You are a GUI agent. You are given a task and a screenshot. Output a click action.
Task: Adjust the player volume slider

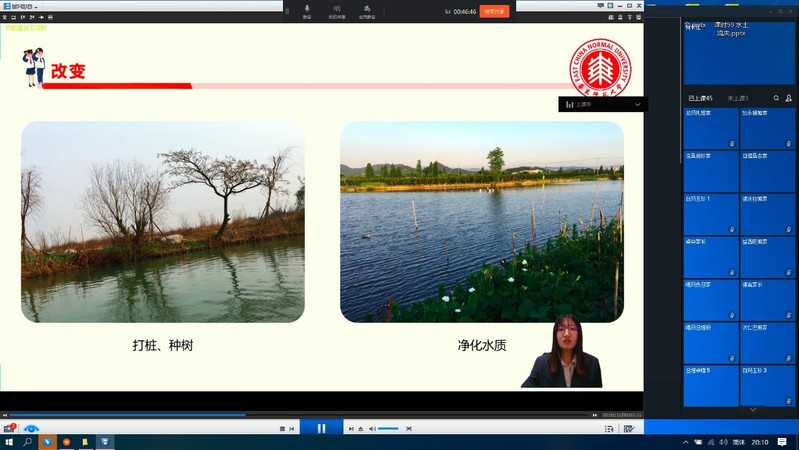point(388,429)
